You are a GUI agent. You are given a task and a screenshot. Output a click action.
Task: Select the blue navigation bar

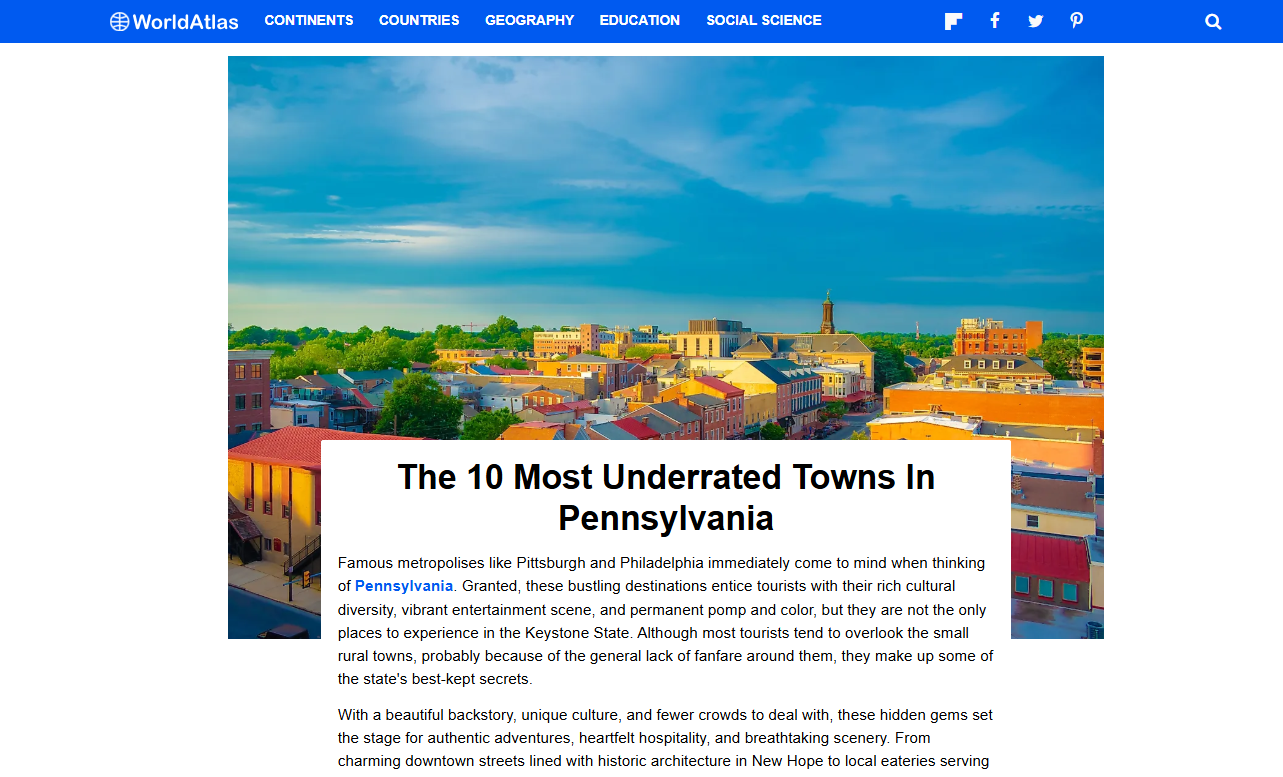point(640,20)
